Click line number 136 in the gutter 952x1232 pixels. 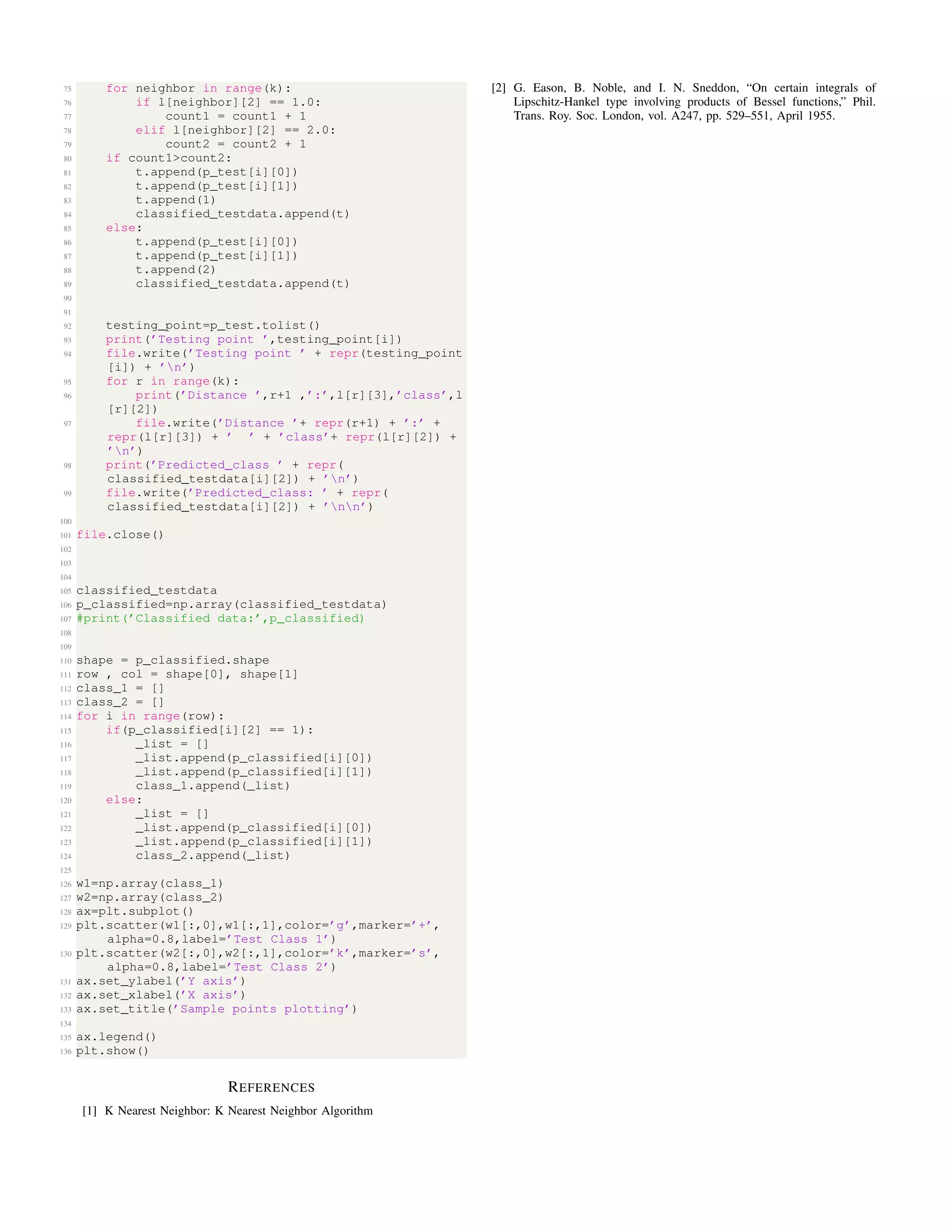coord(66,1052)
